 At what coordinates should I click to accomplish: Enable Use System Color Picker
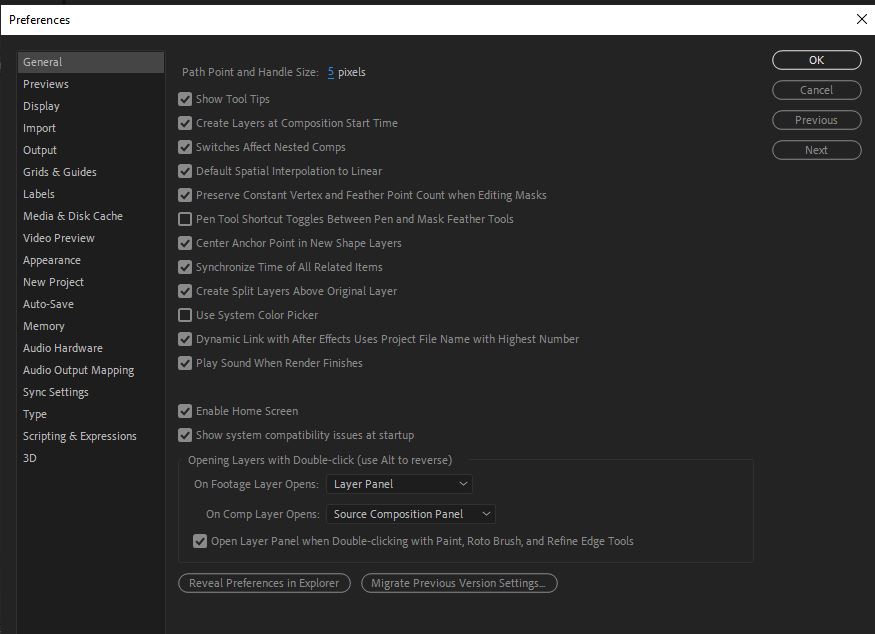(x=185, y=315)
